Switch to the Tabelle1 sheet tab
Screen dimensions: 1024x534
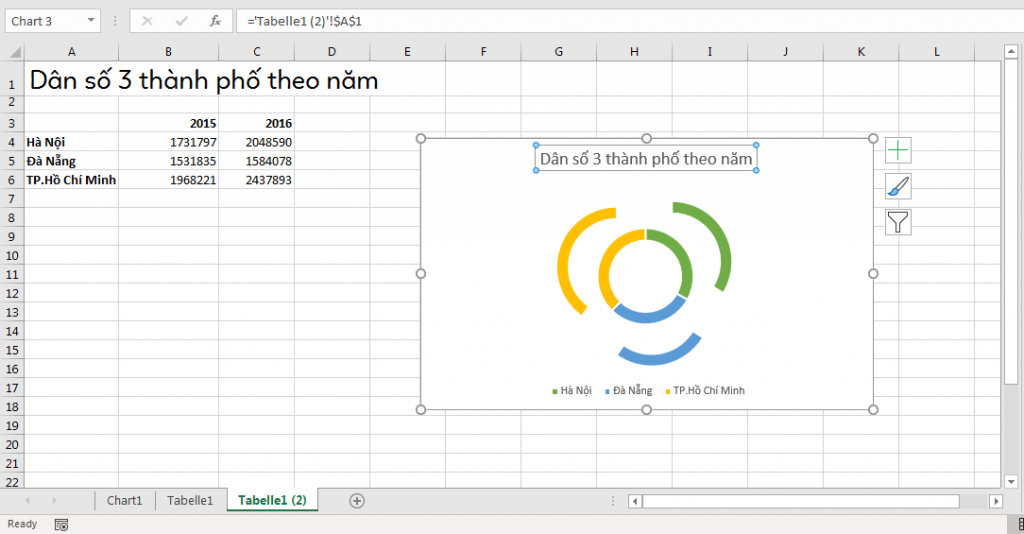(x=190, y=500)
